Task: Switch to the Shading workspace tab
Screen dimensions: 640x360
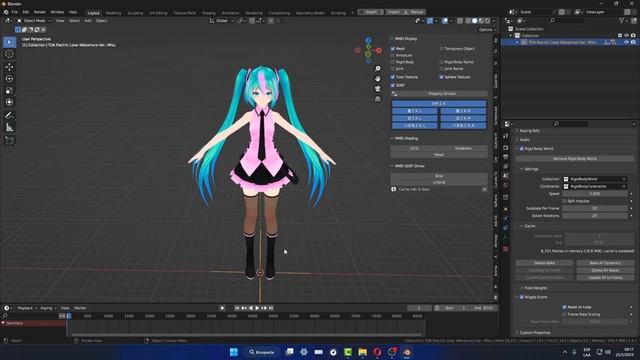Action: [209, 13]
